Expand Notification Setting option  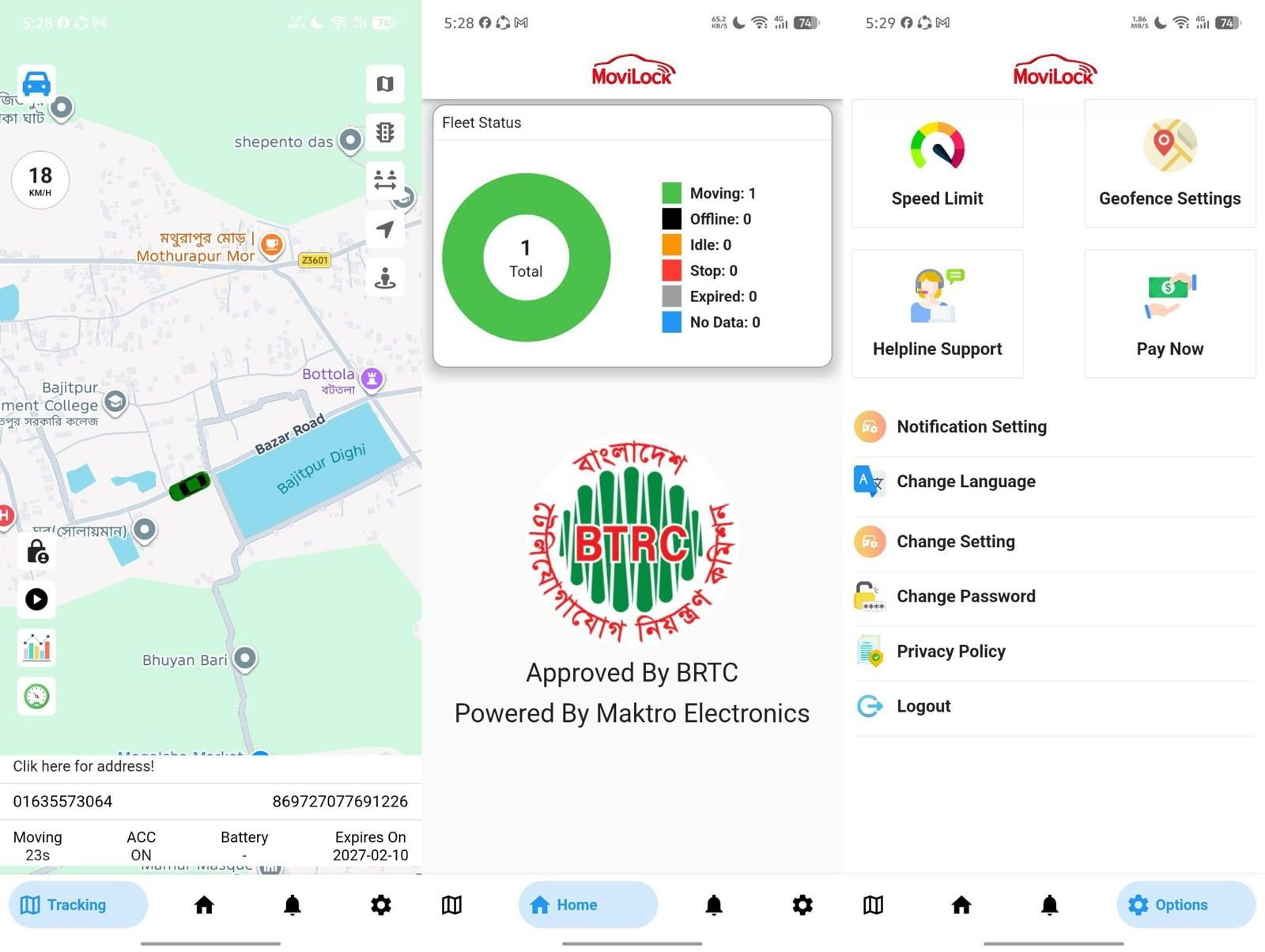click(972, 427)
